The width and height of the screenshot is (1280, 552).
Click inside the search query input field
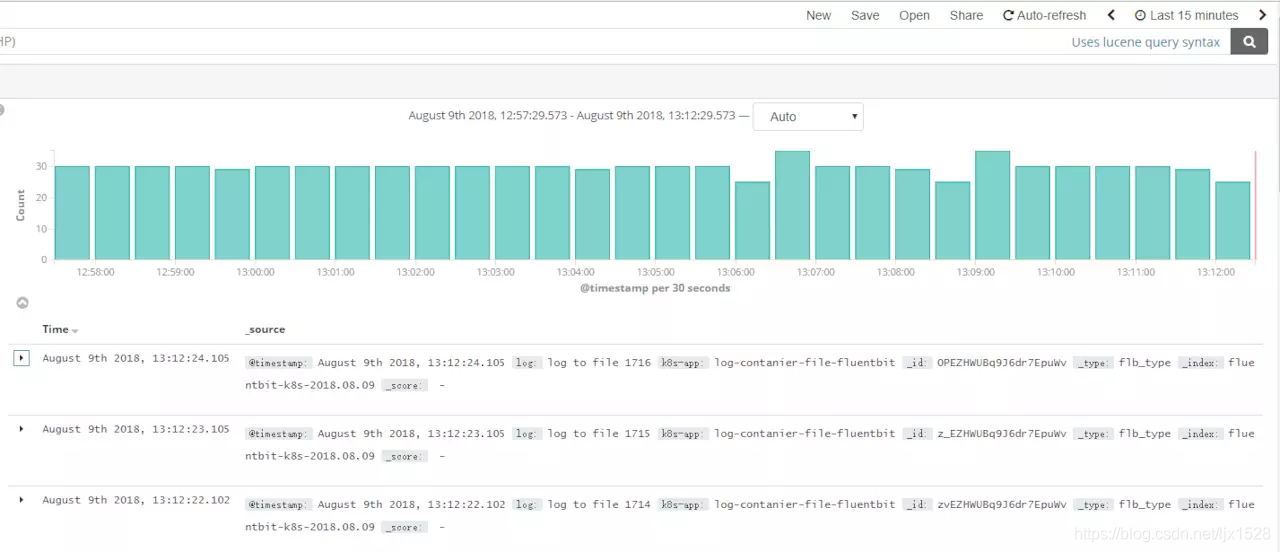point(500,42)
